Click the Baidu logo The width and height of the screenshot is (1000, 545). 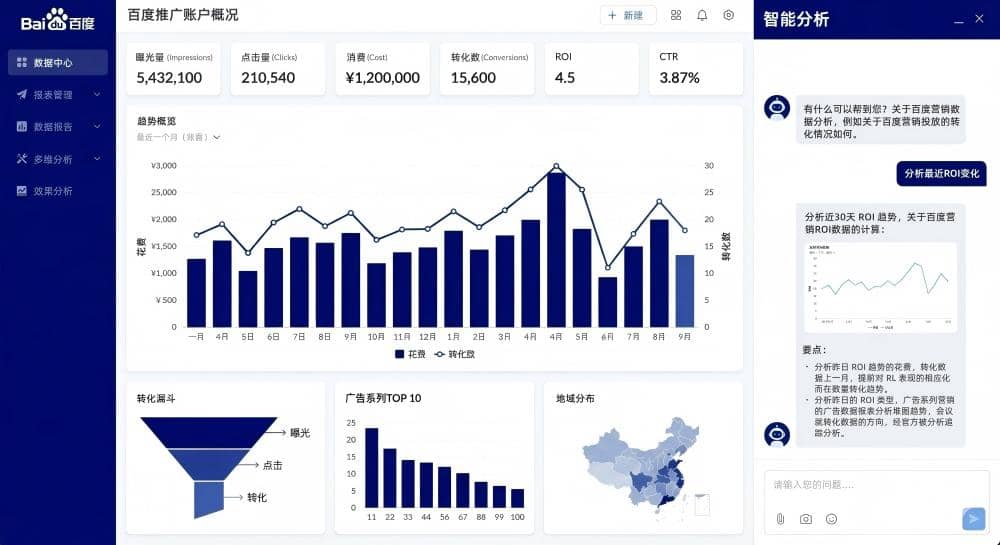(x=57, y=20)
